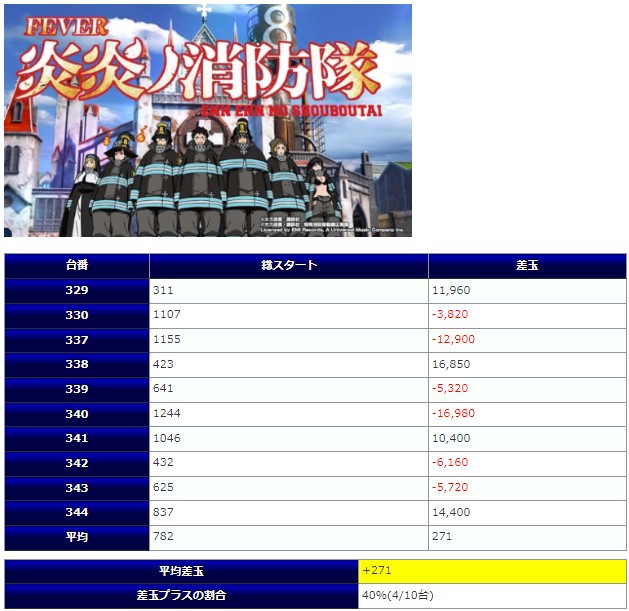Click the 総スタート column header
629x611 pixels.
tap(289, 266)
